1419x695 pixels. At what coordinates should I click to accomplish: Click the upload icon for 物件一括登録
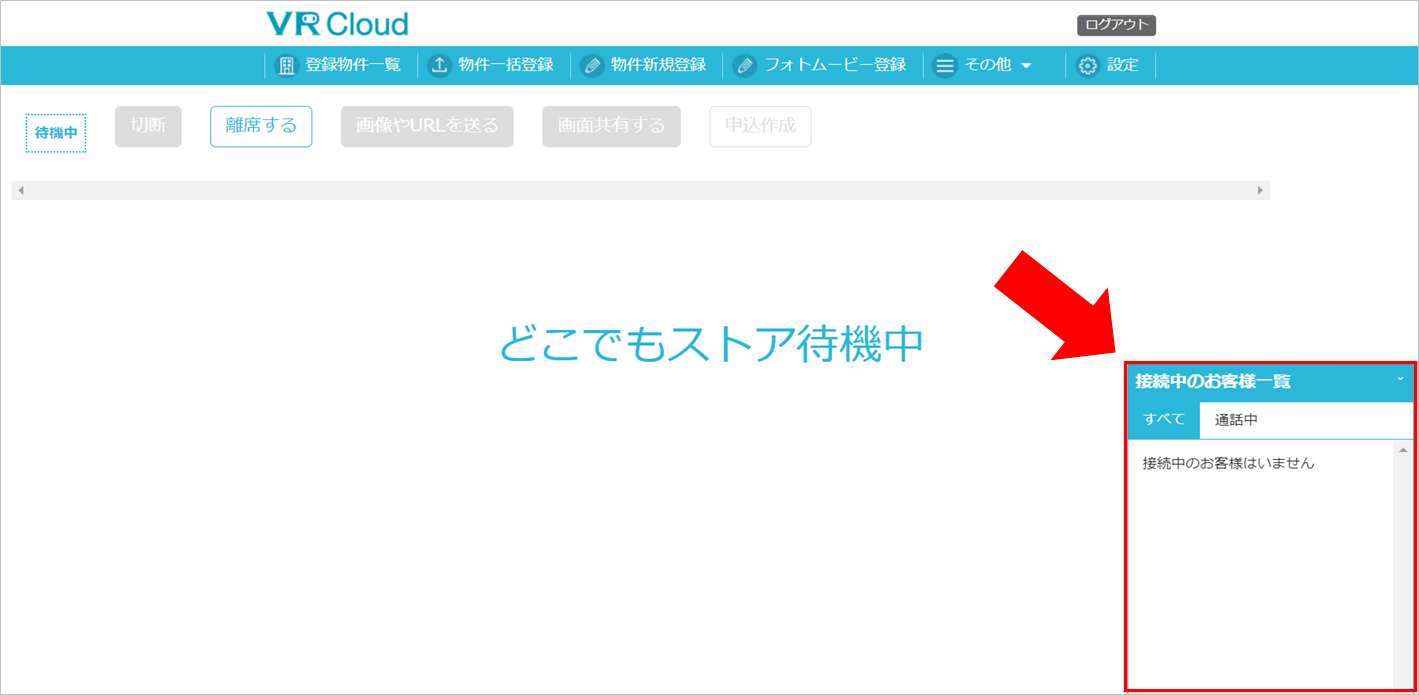pyautogui.click(x=439, y=66)
